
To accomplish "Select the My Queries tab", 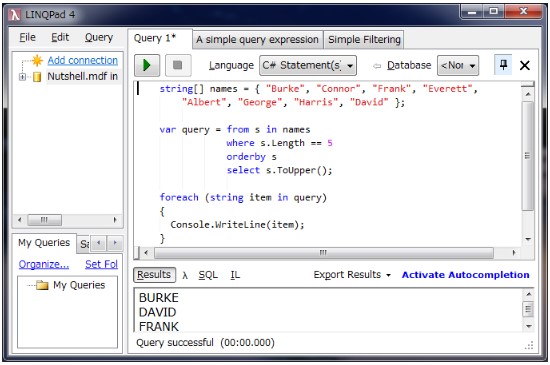I will coord(44,243).
